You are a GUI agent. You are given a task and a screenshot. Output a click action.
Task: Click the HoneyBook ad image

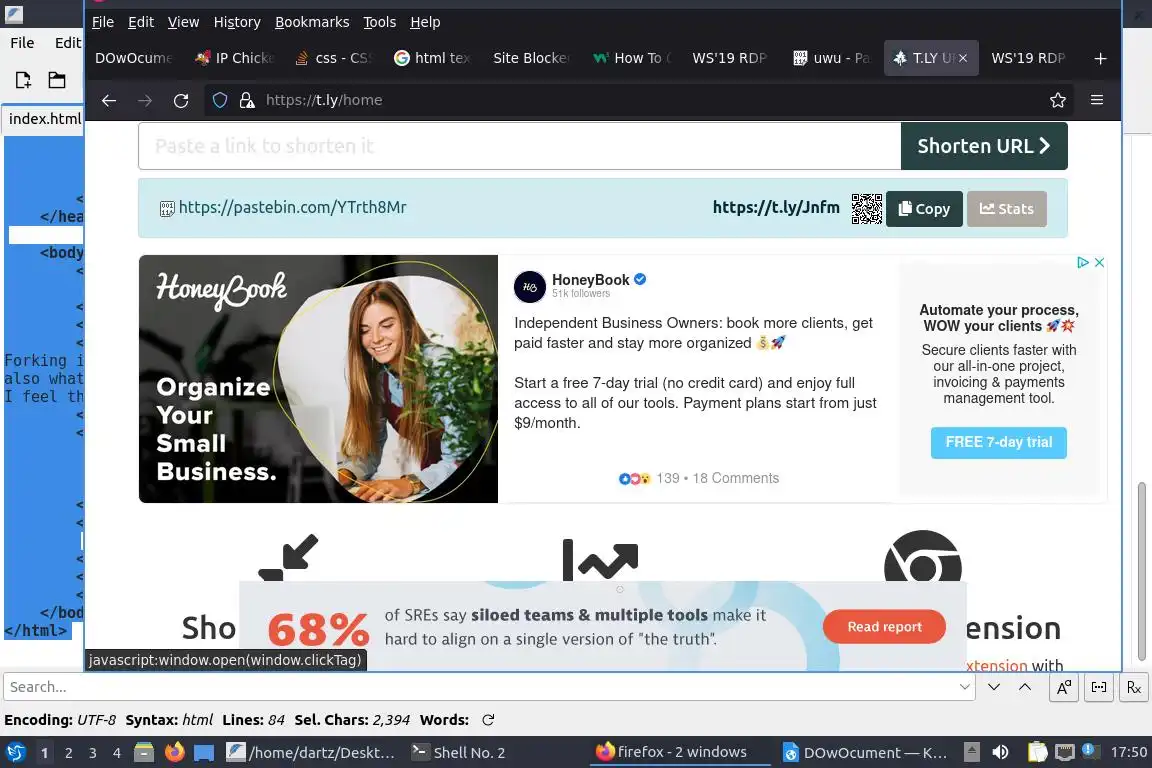(318, 378)
